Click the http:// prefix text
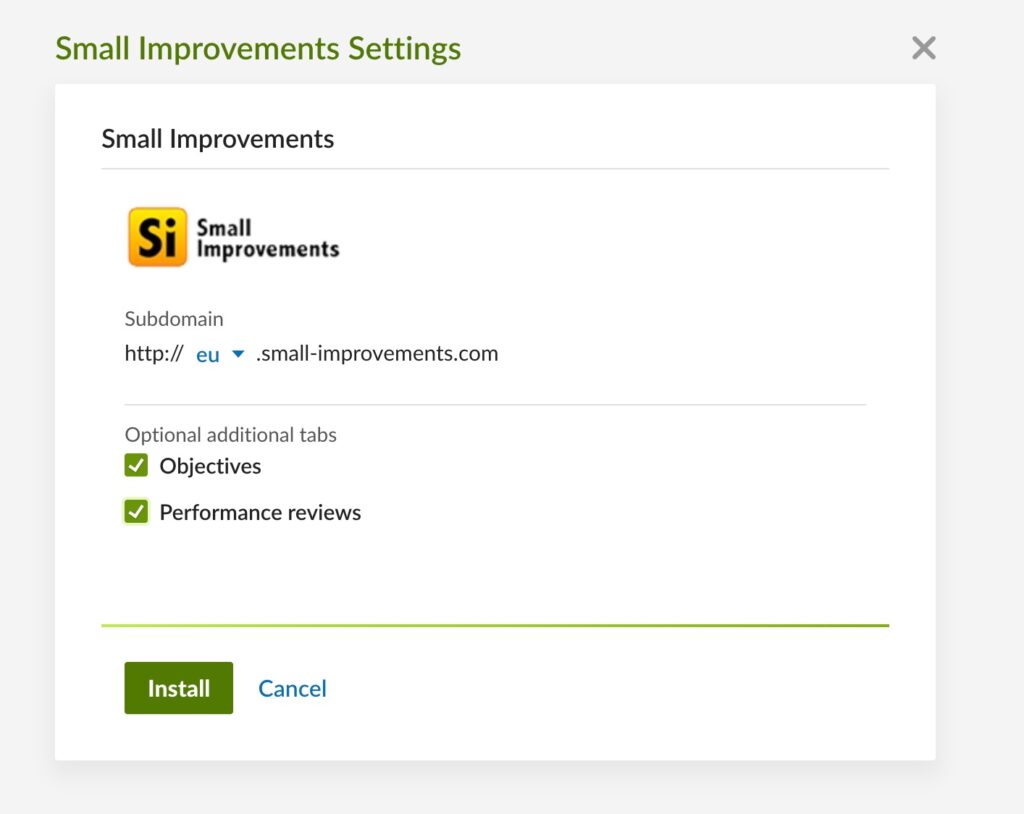This screenshot has width=1024, height=814. [x=154, y=353]
